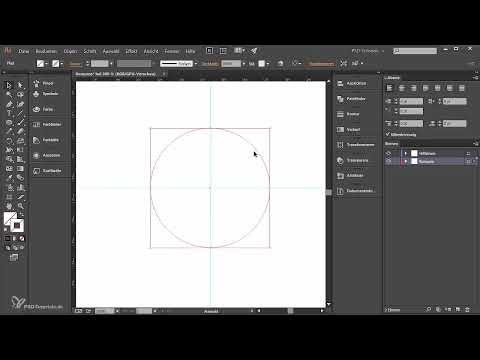This screenshot has height=360, width=480.
Task: Open Adobe Bridge from the application bar
Action: [x=209, y=51]
